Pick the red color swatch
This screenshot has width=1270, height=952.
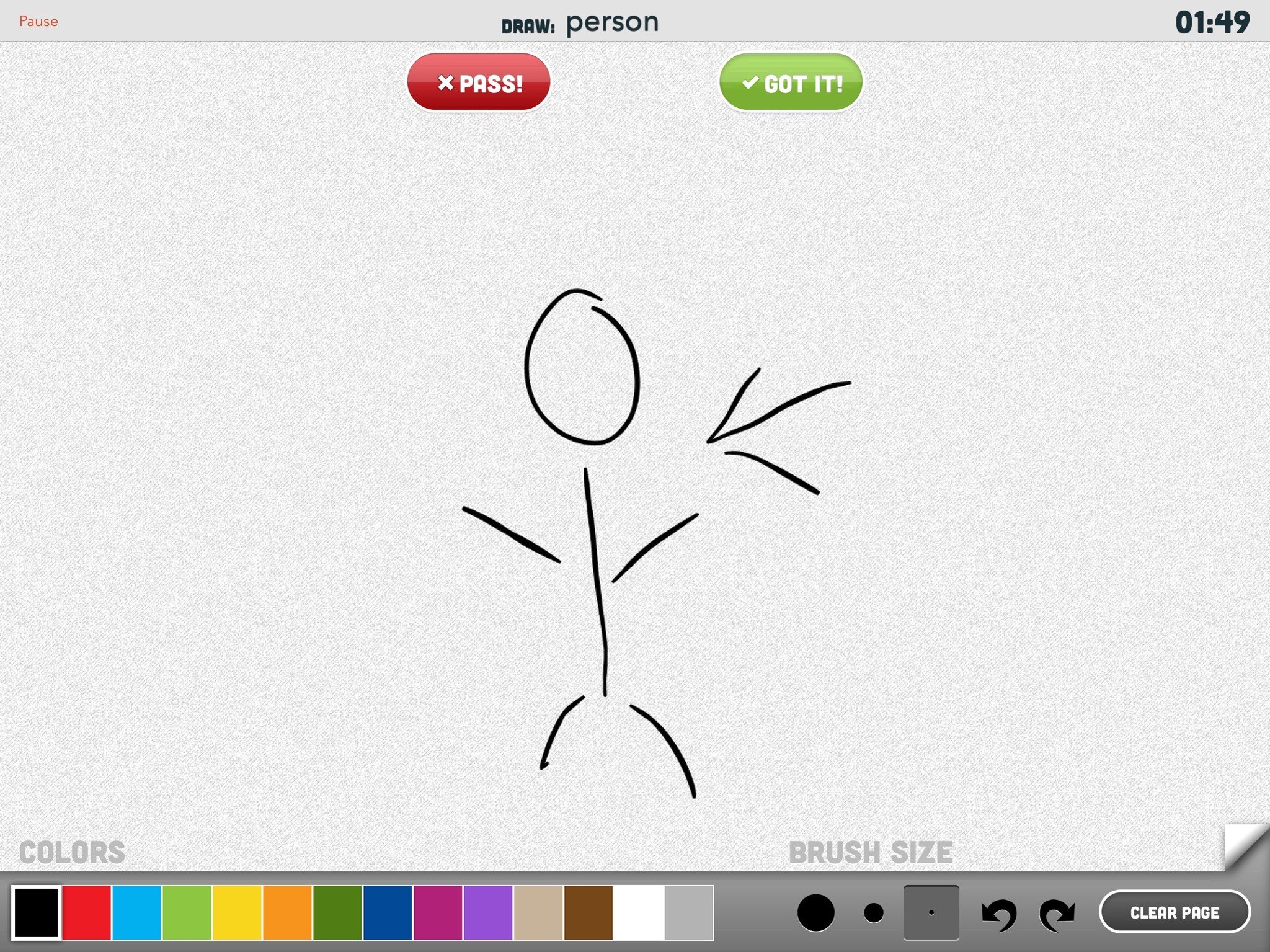[x=87, y=912]
